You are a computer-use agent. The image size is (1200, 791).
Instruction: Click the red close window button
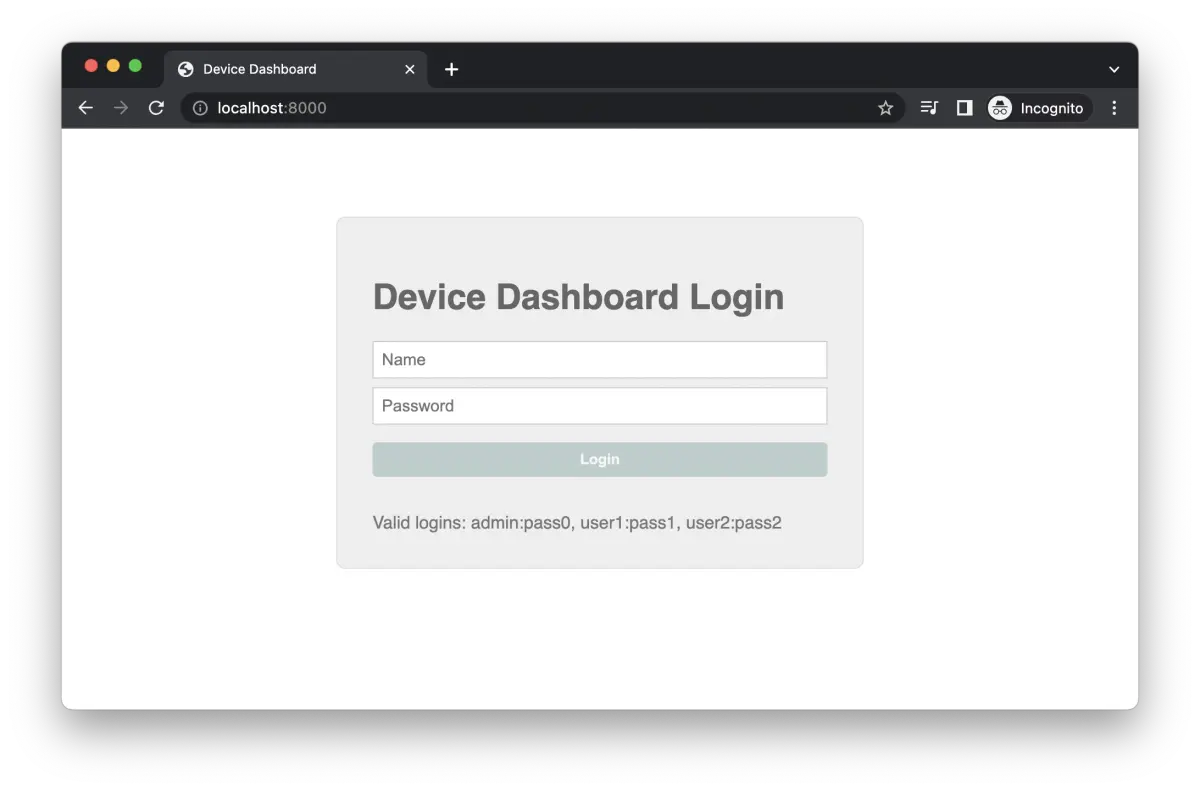91,66
